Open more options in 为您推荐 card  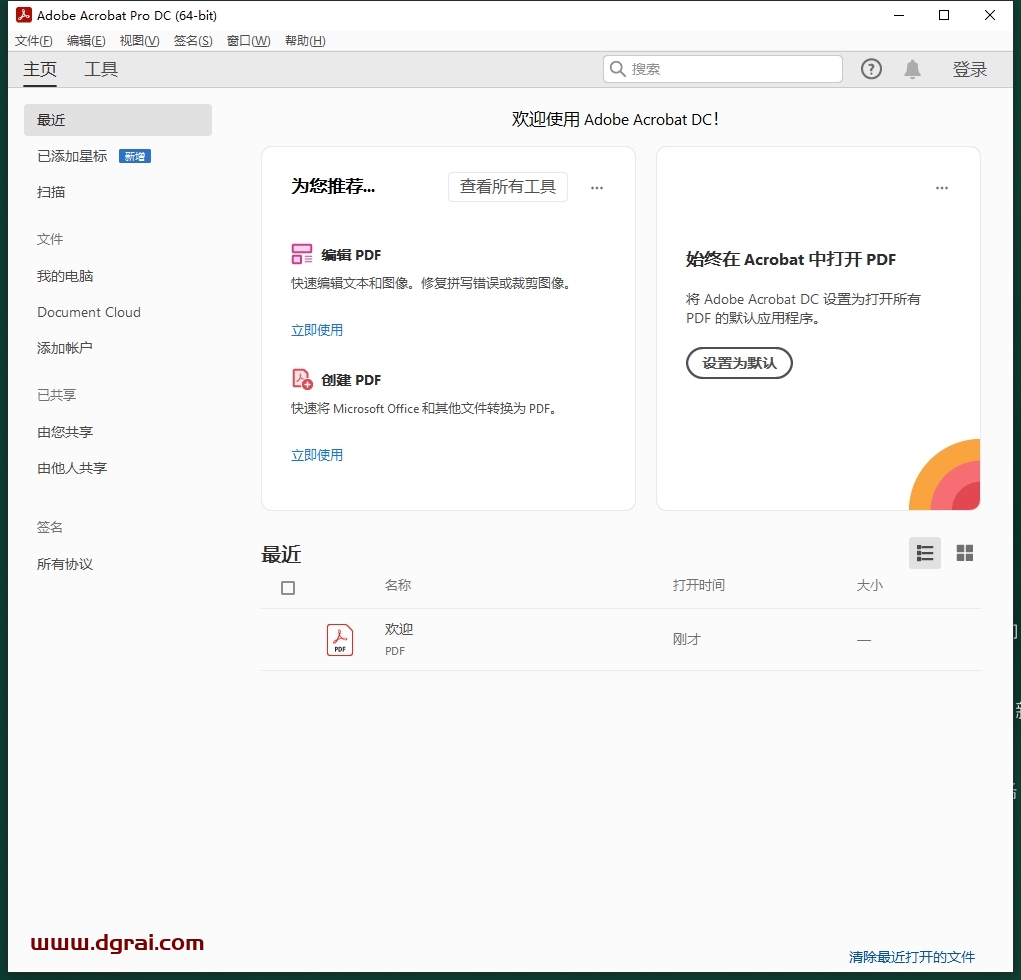pyautogui.click(x=596, y=188)
